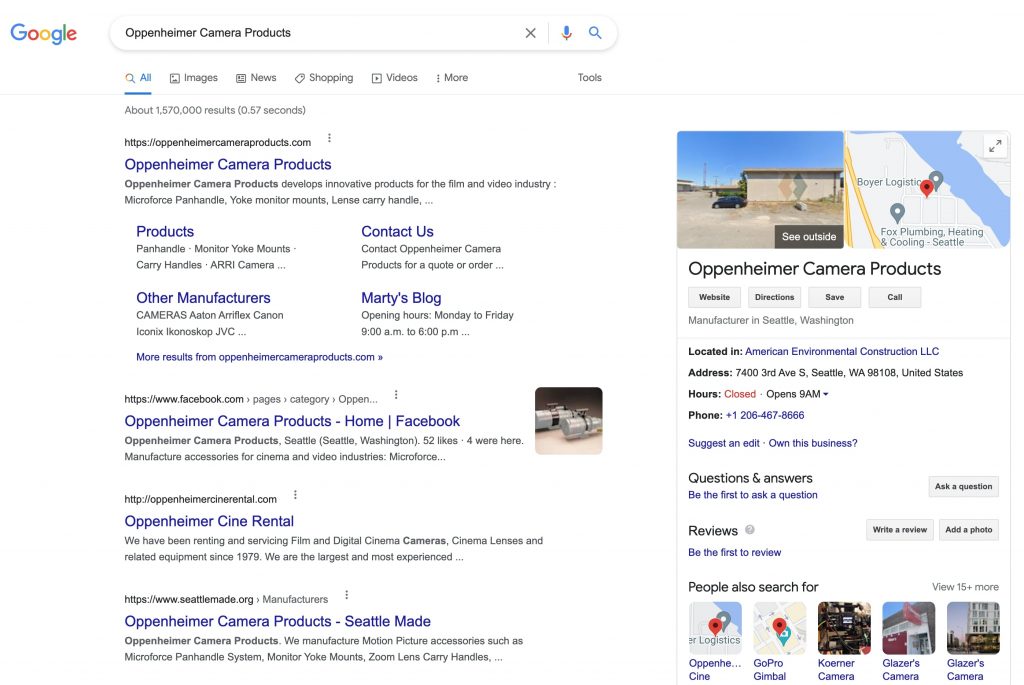Open the Oppenheimer Camera Products result title
Image resolution: width=1024 pixels, height=685 pixels.
(x=228, y=165)
